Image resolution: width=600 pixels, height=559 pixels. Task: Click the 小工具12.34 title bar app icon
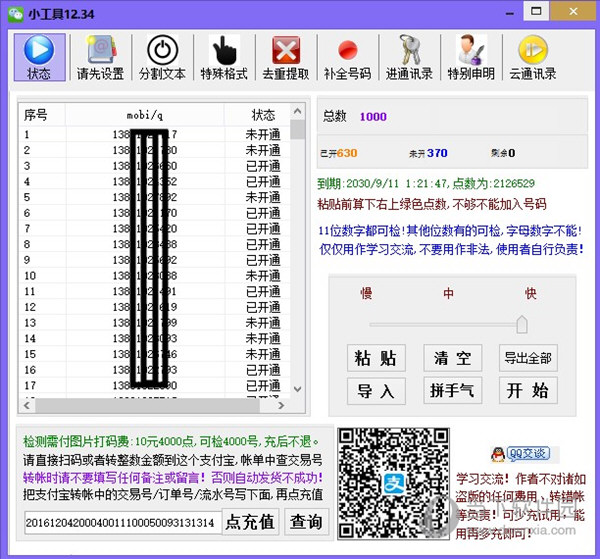click(16, 15)
